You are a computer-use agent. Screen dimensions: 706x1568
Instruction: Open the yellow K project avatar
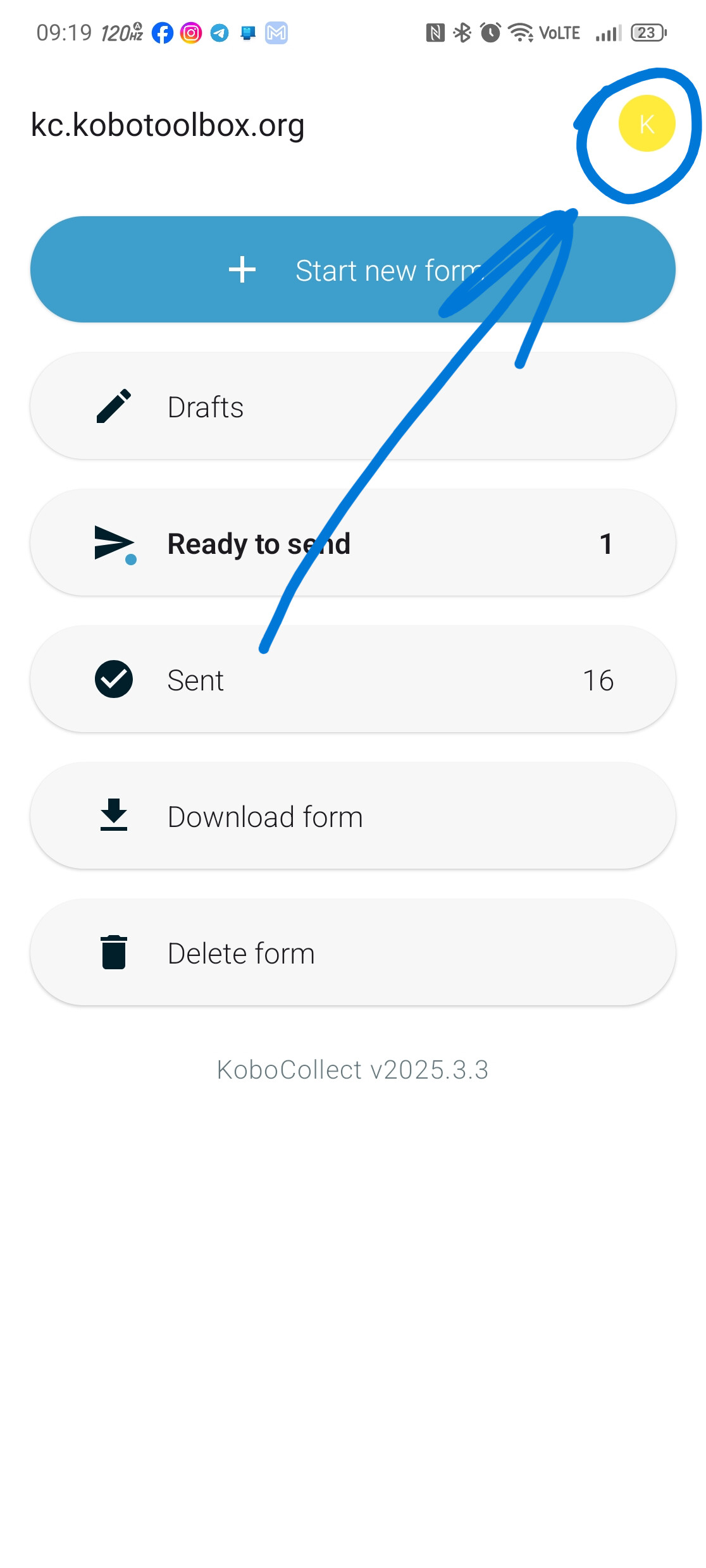point(647,123)
